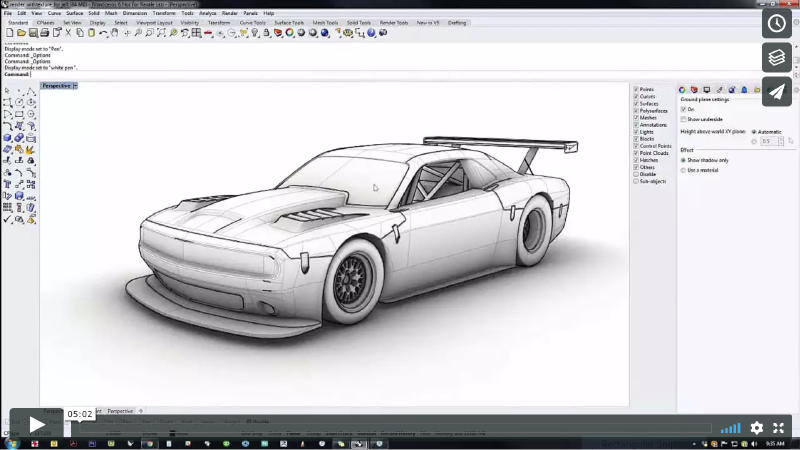The height and width of the screenshot is (450, 800).
Task: Click the Open file folder icon
Action: point(21,33)
